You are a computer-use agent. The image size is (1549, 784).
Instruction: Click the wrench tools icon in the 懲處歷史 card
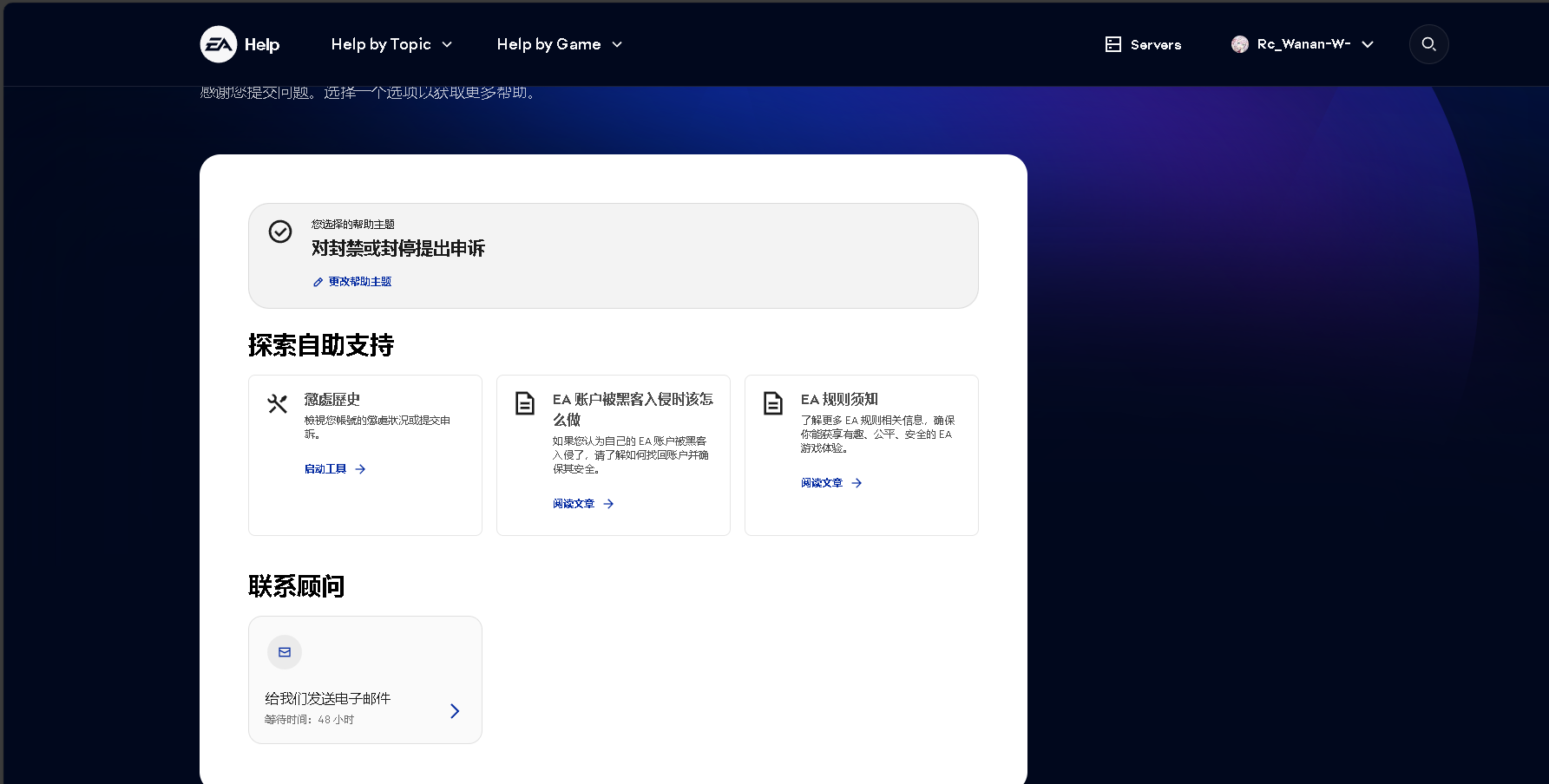277,403
